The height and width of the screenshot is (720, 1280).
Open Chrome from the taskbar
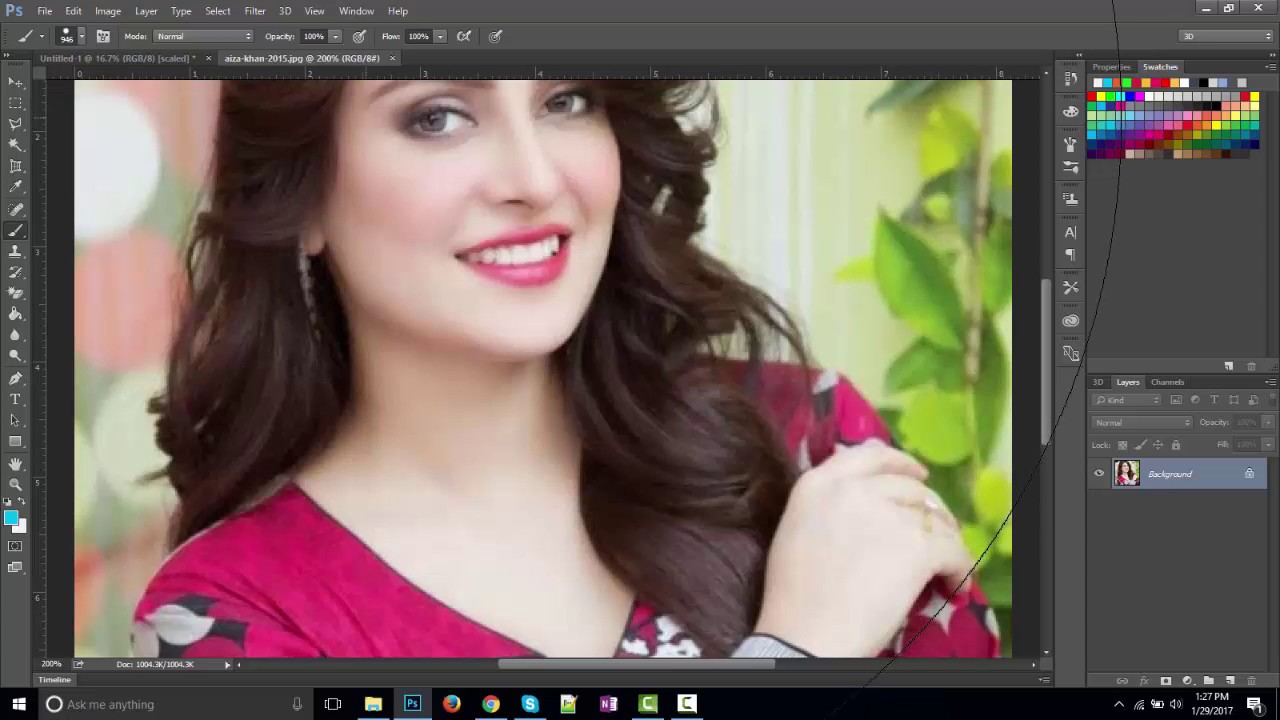tap(490, 704)
